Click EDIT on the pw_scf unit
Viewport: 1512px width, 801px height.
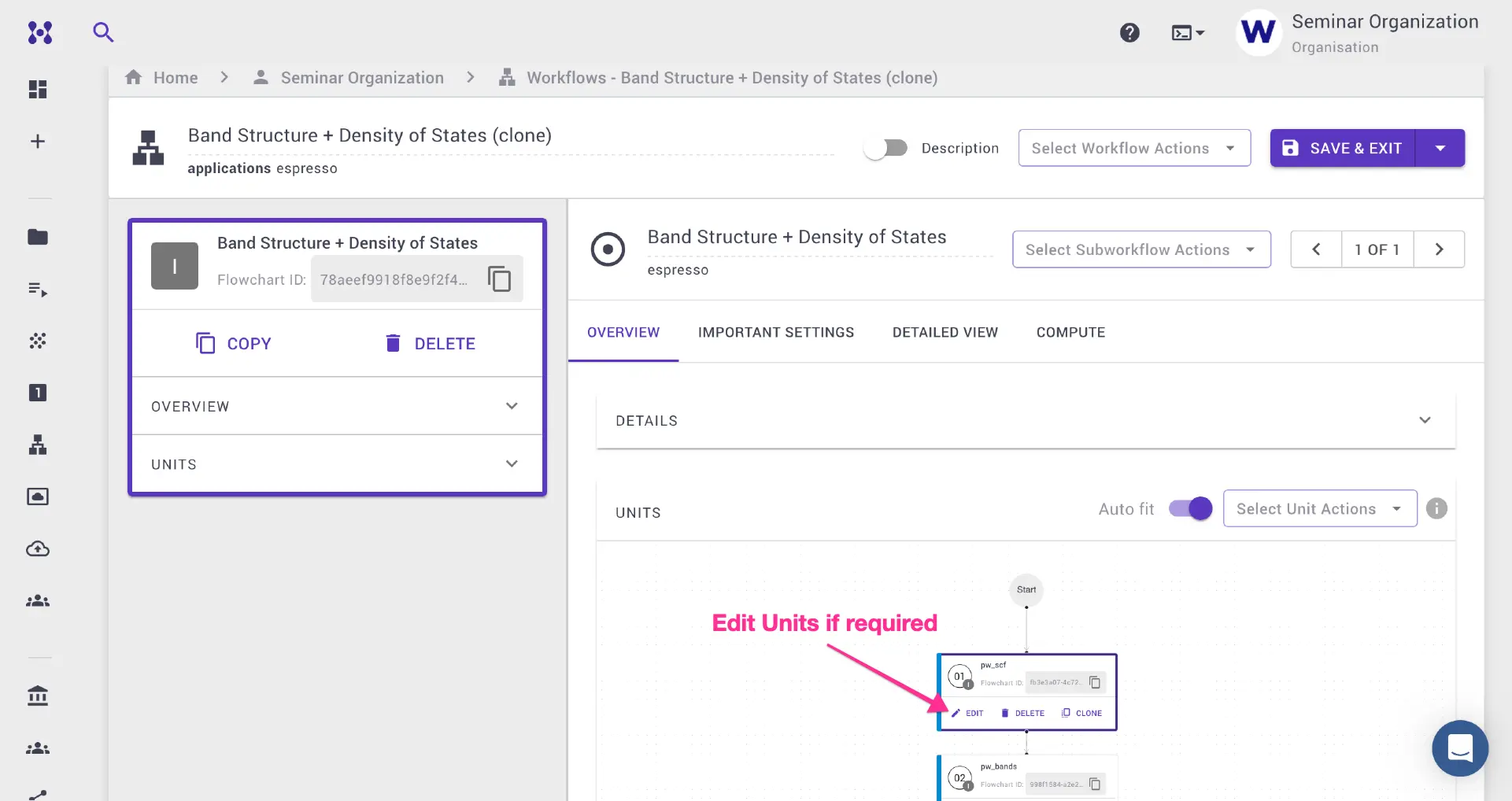967,713
